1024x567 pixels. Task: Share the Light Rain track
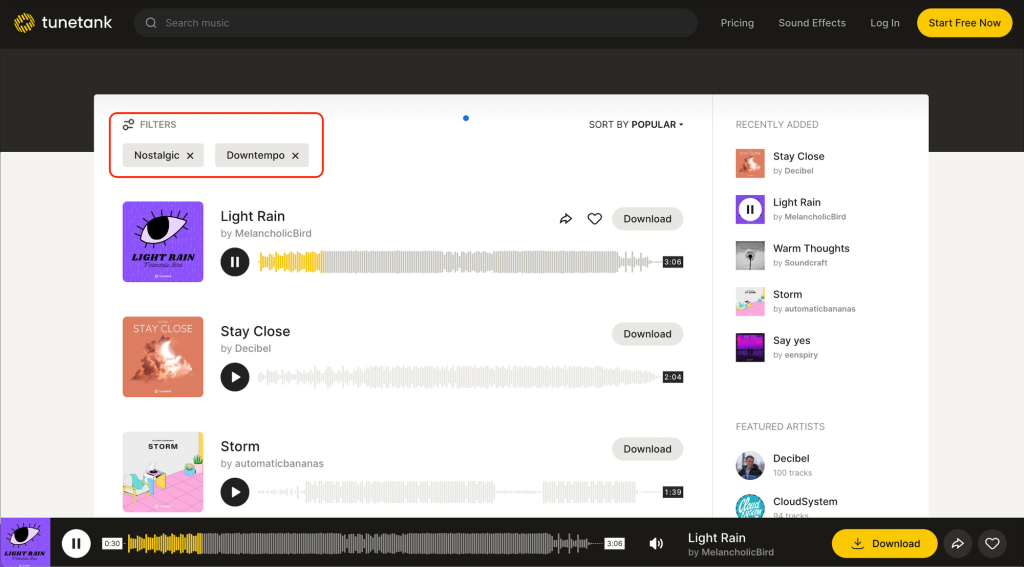pyautogui.click(x=566, y=219)
